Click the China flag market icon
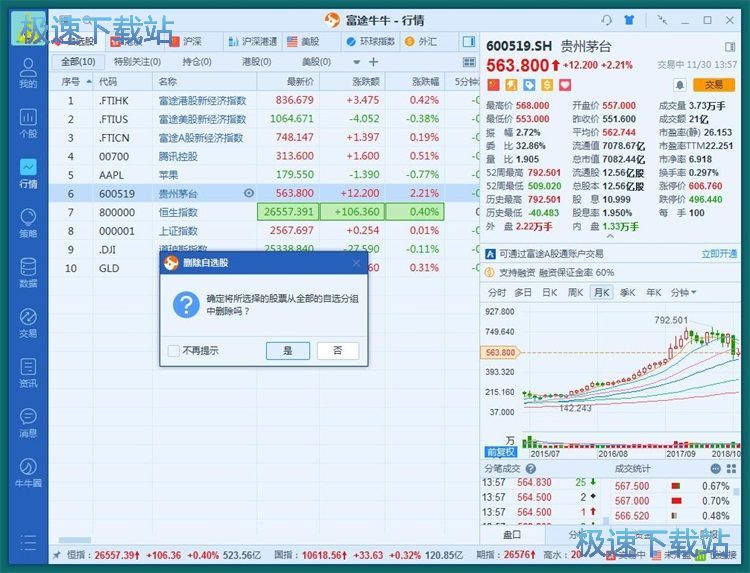Image resolution: width=750 pixels, height=573 pixels. (493, 85)
